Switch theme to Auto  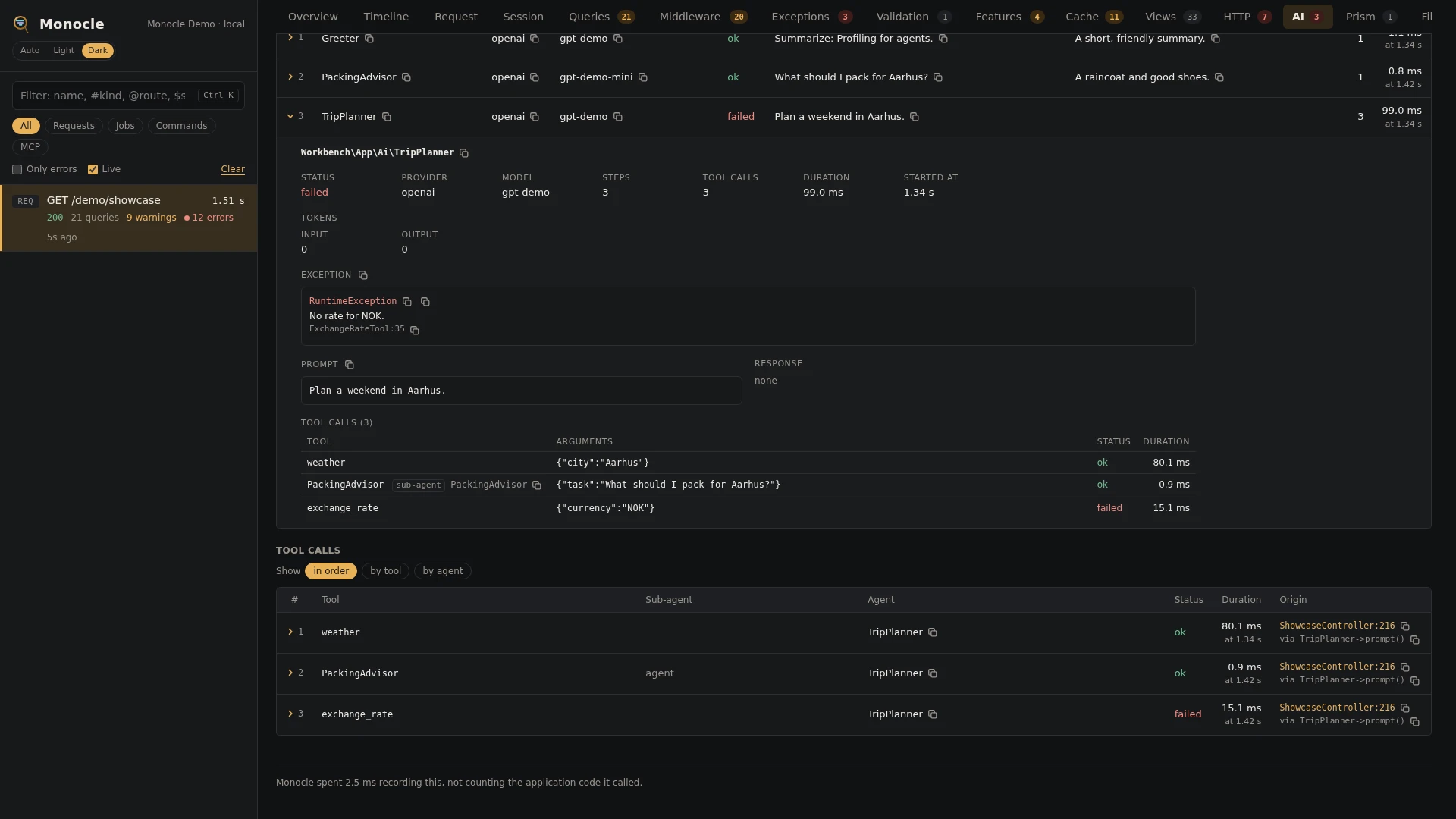point(30,51)
